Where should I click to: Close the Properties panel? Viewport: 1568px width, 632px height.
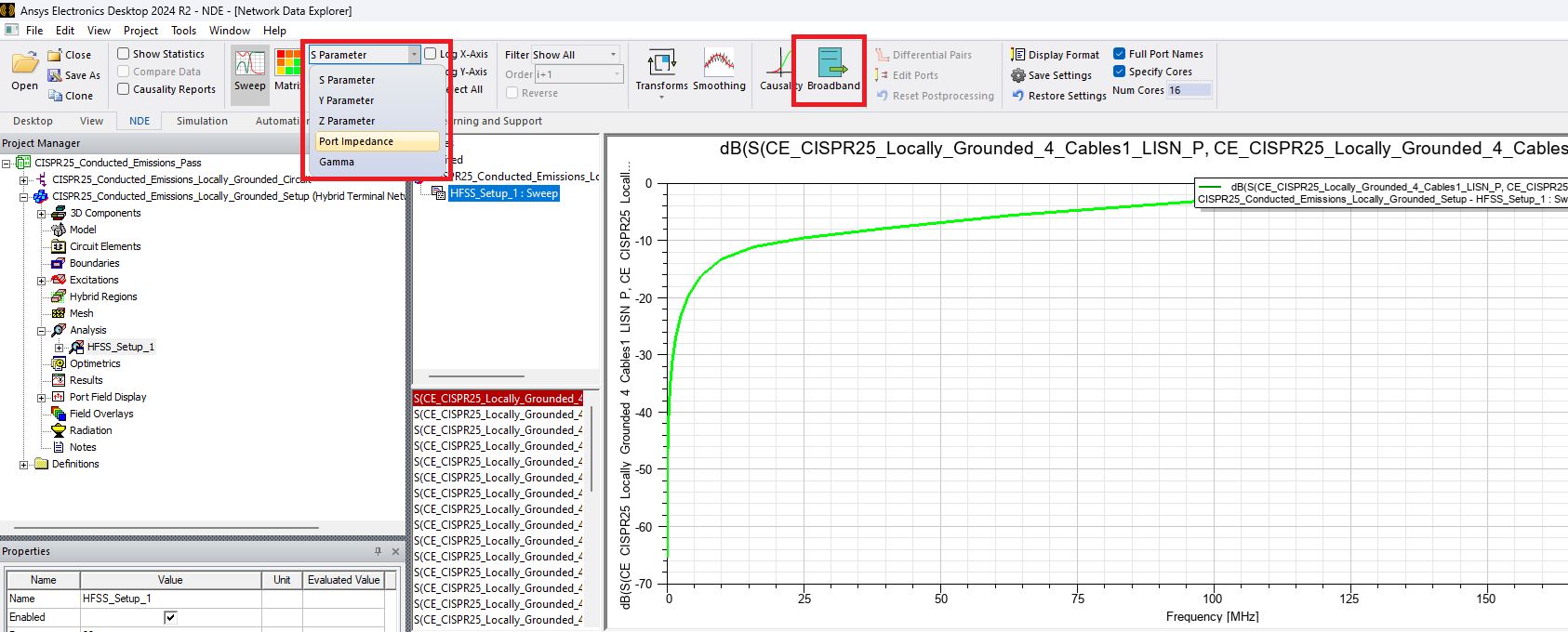[x=395, y=551]
